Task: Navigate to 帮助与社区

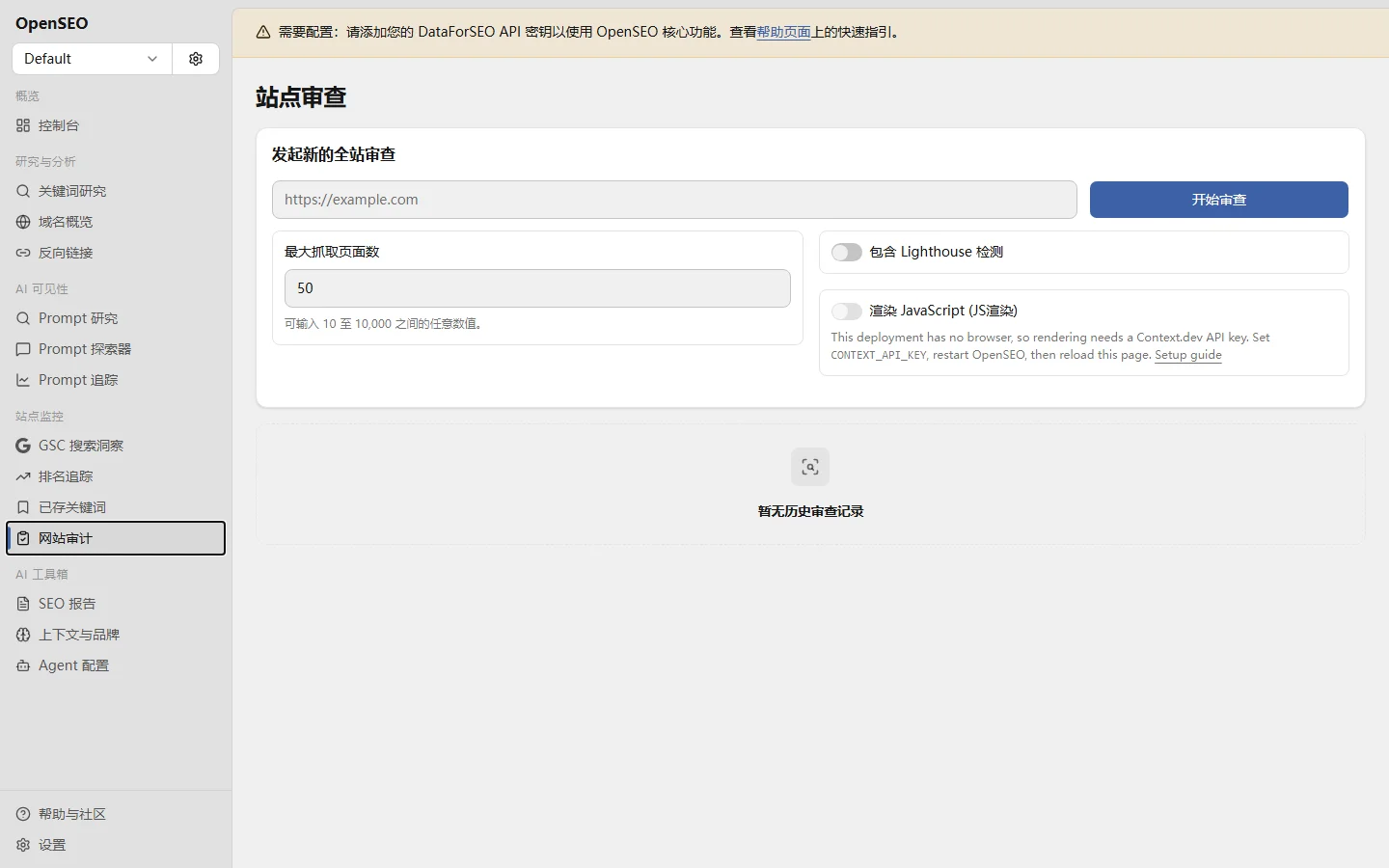Action: coord(116,814)
